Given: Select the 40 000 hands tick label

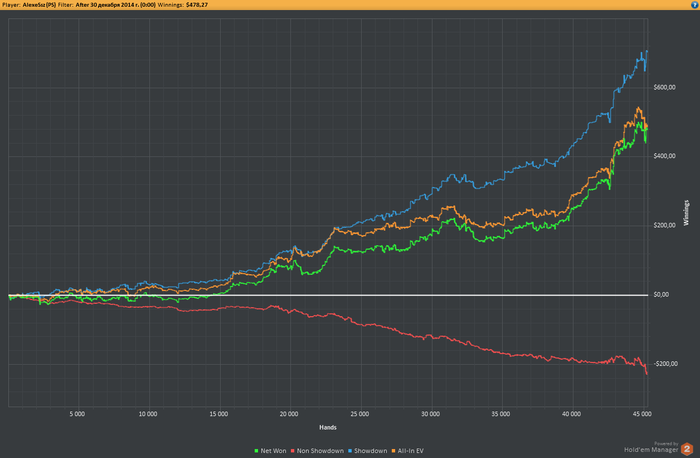Looking at the screenshot, I should click(571, 414).
